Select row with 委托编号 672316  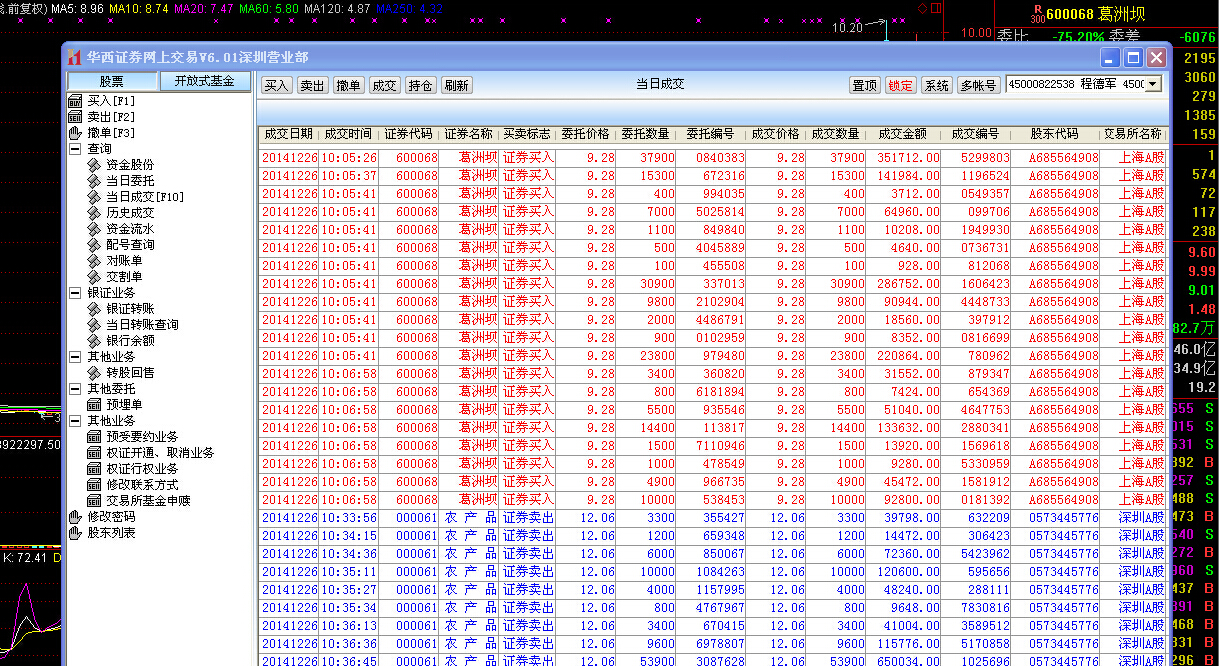713,175
